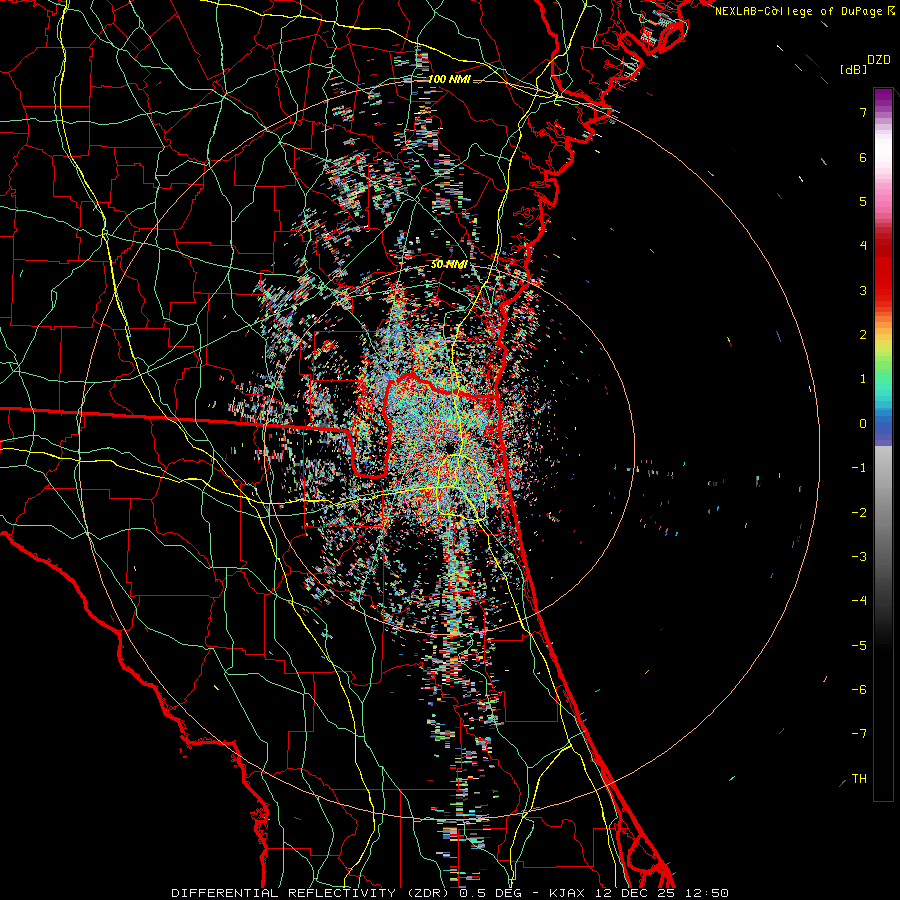This screenshot has width=900, height=900.
Task: Click the -4 value on the scale
Action: tap(859, 601)
